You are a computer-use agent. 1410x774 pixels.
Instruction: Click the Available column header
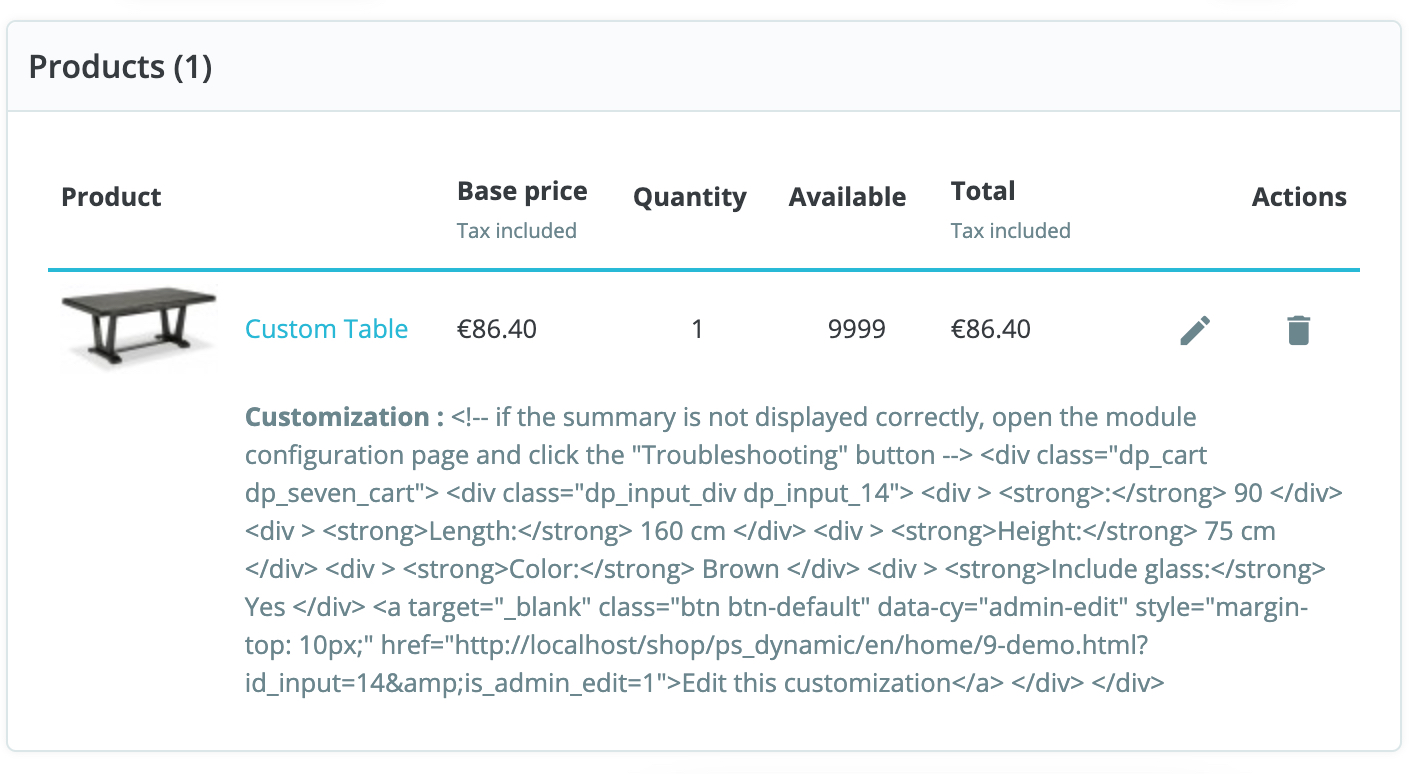click(x=847, y=197)
